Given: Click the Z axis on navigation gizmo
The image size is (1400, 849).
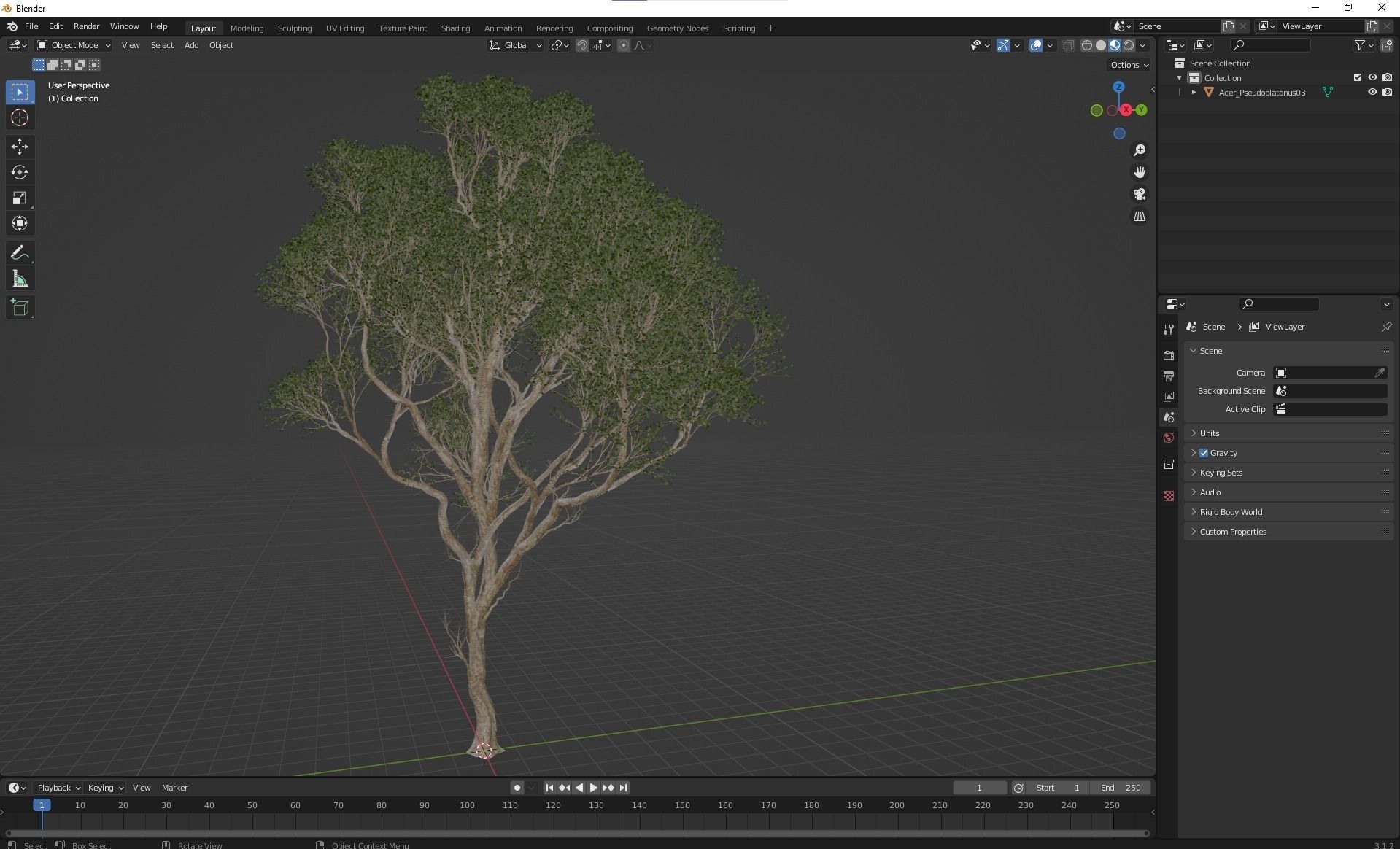Looking at the screenshot, I should tap(1118, 87).
